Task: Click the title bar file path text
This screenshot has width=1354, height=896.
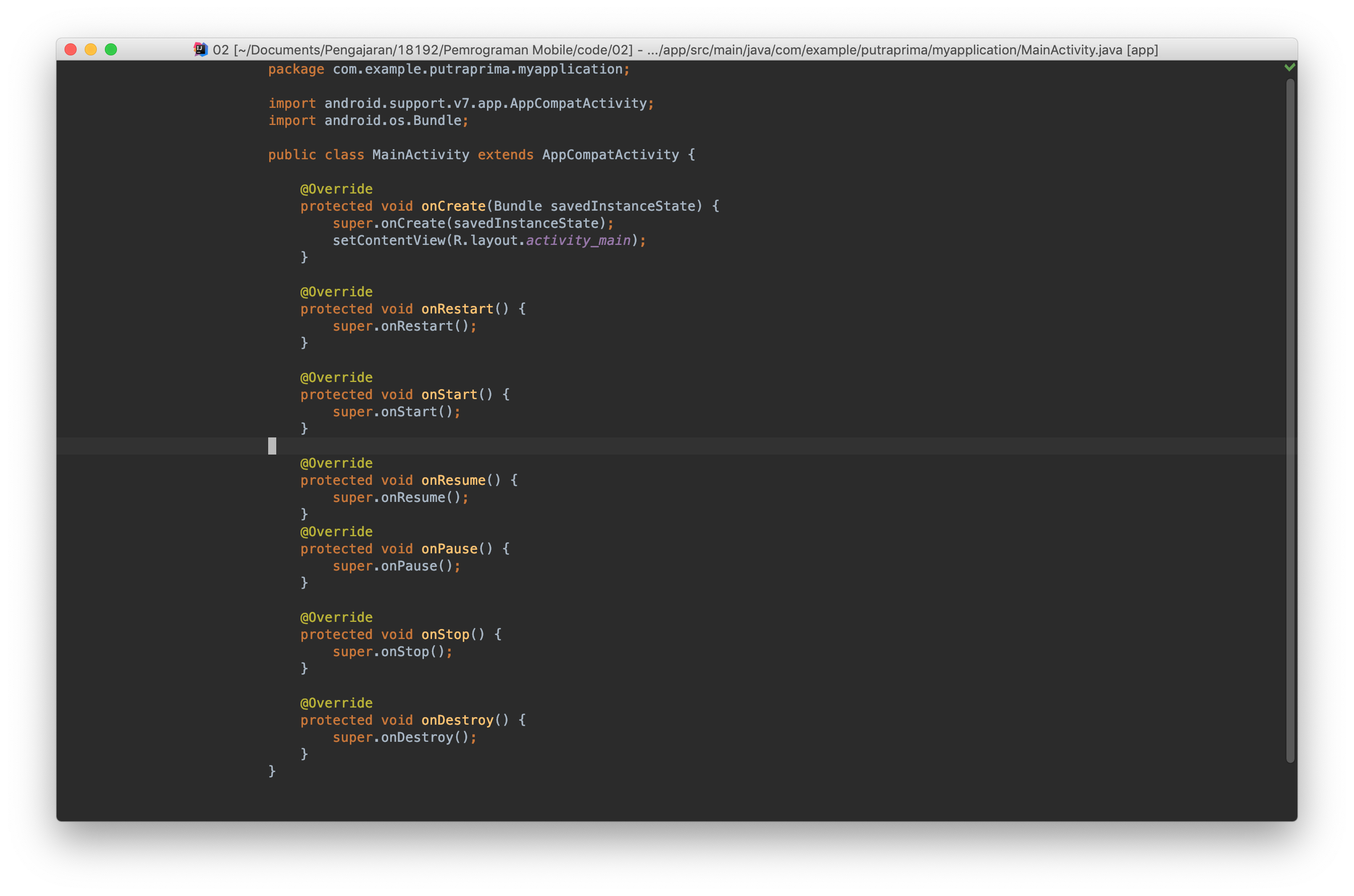Action: click(685, 50)
